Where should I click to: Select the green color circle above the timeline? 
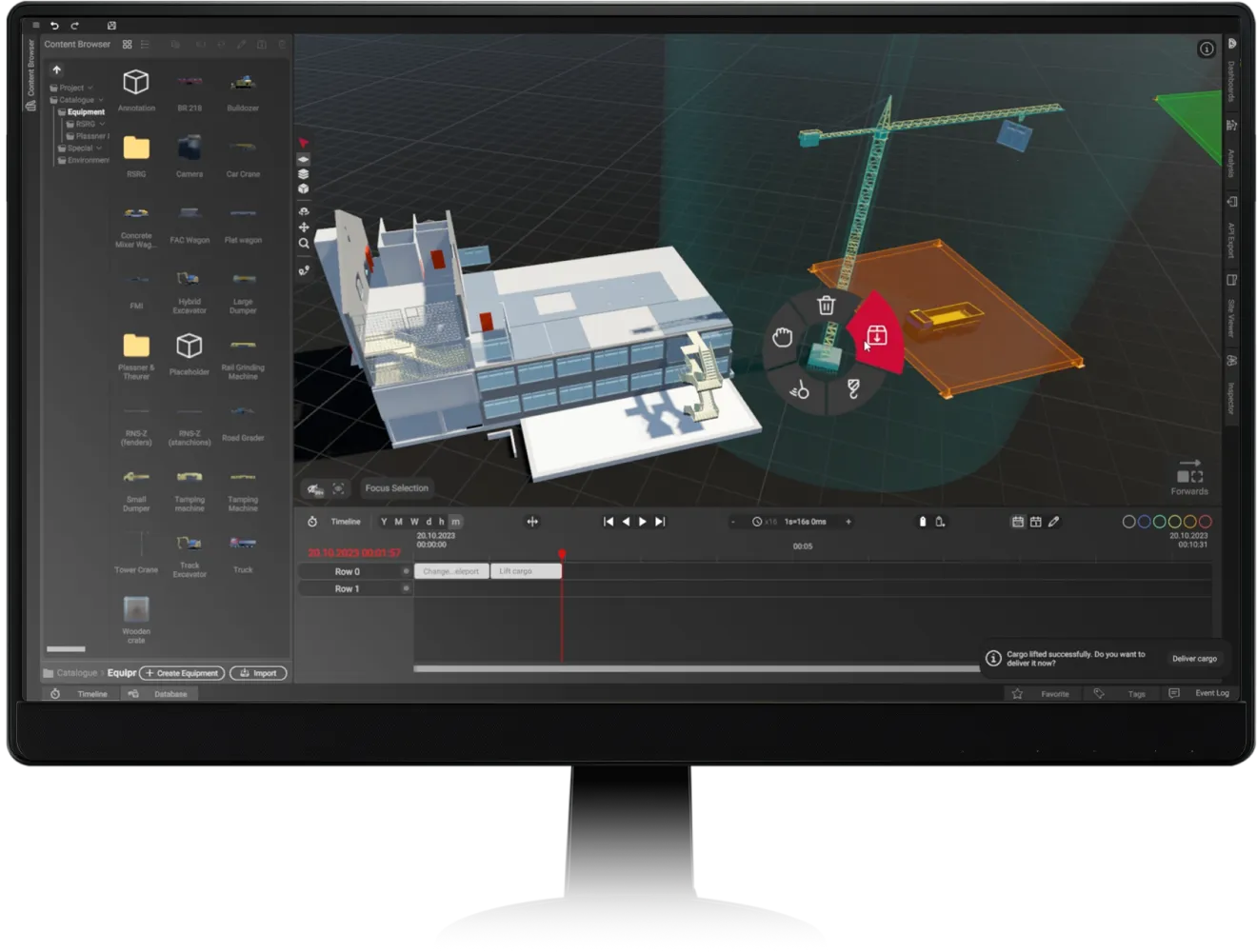pyautogui.click(x=1158, y=521)
